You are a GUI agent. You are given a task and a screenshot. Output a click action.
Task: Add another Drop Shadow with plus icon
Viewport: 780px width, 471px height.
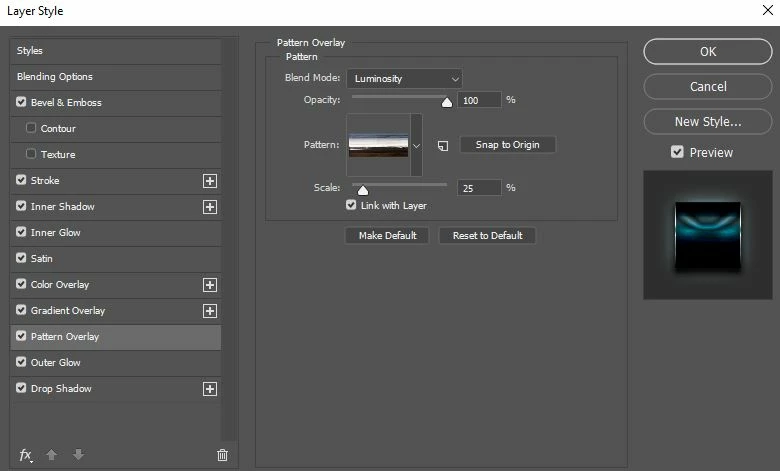(210, 389)
